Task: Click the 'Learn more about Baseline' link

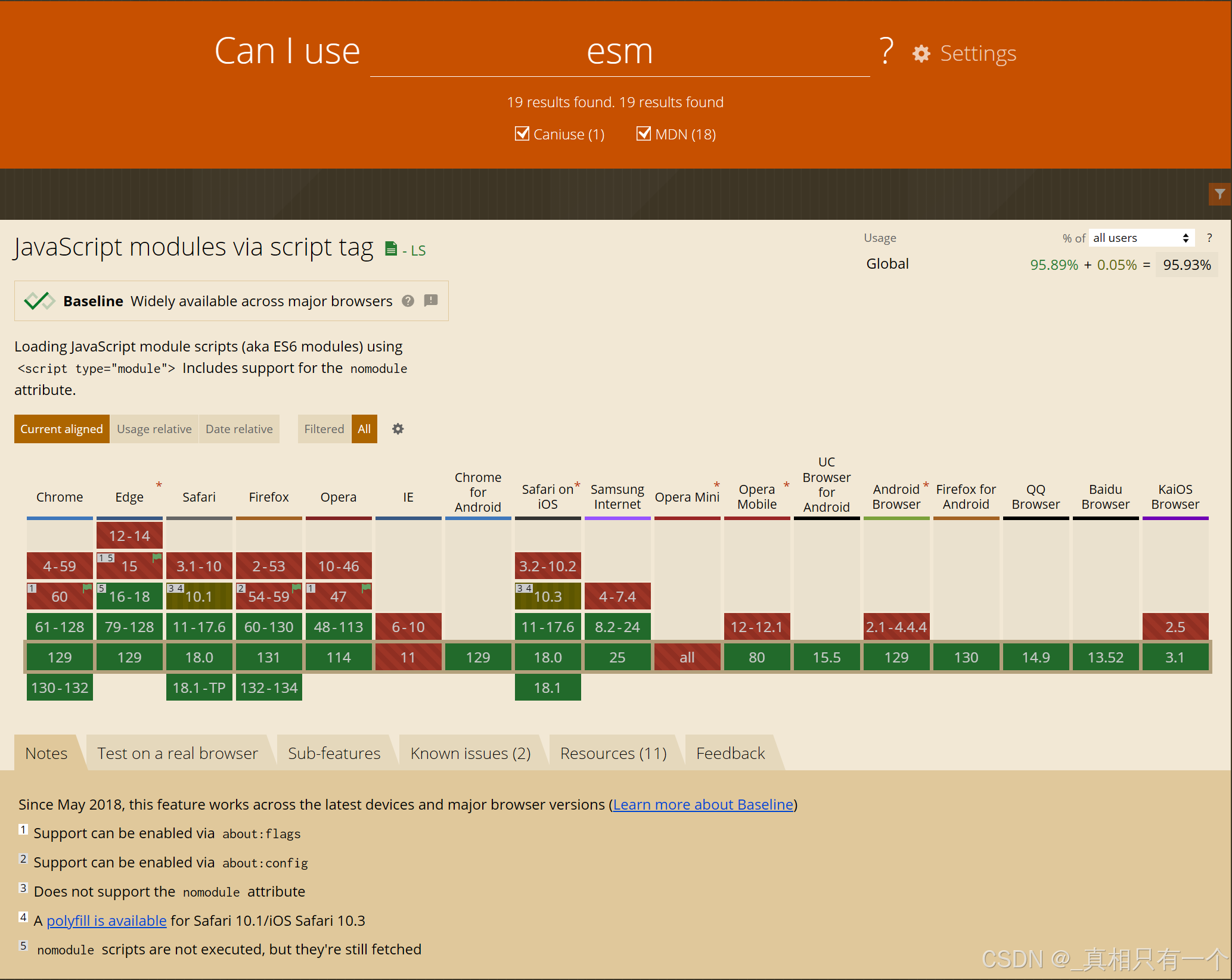Action: 703,804
